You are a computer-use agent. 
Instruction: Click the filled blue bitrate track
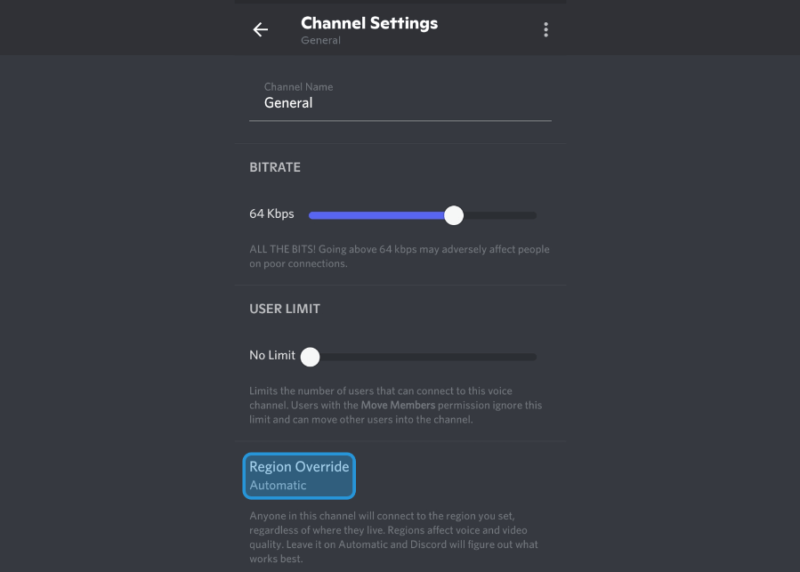point(377,215)
